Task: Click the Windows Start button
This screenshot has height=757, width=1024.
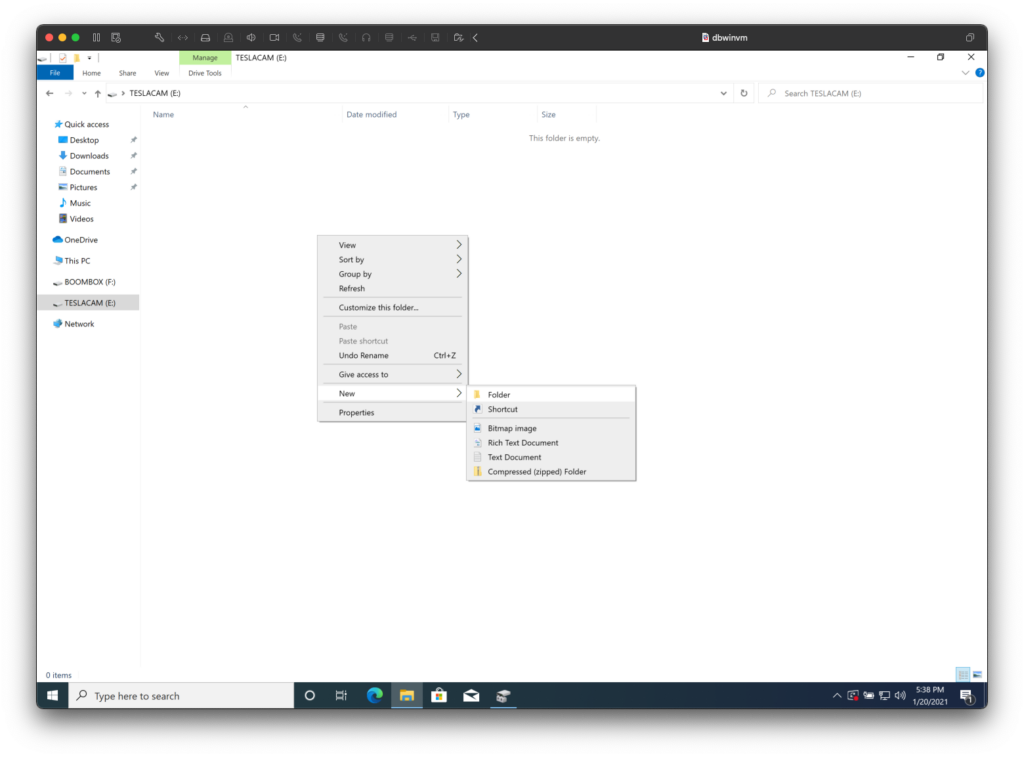Action: 51,695
